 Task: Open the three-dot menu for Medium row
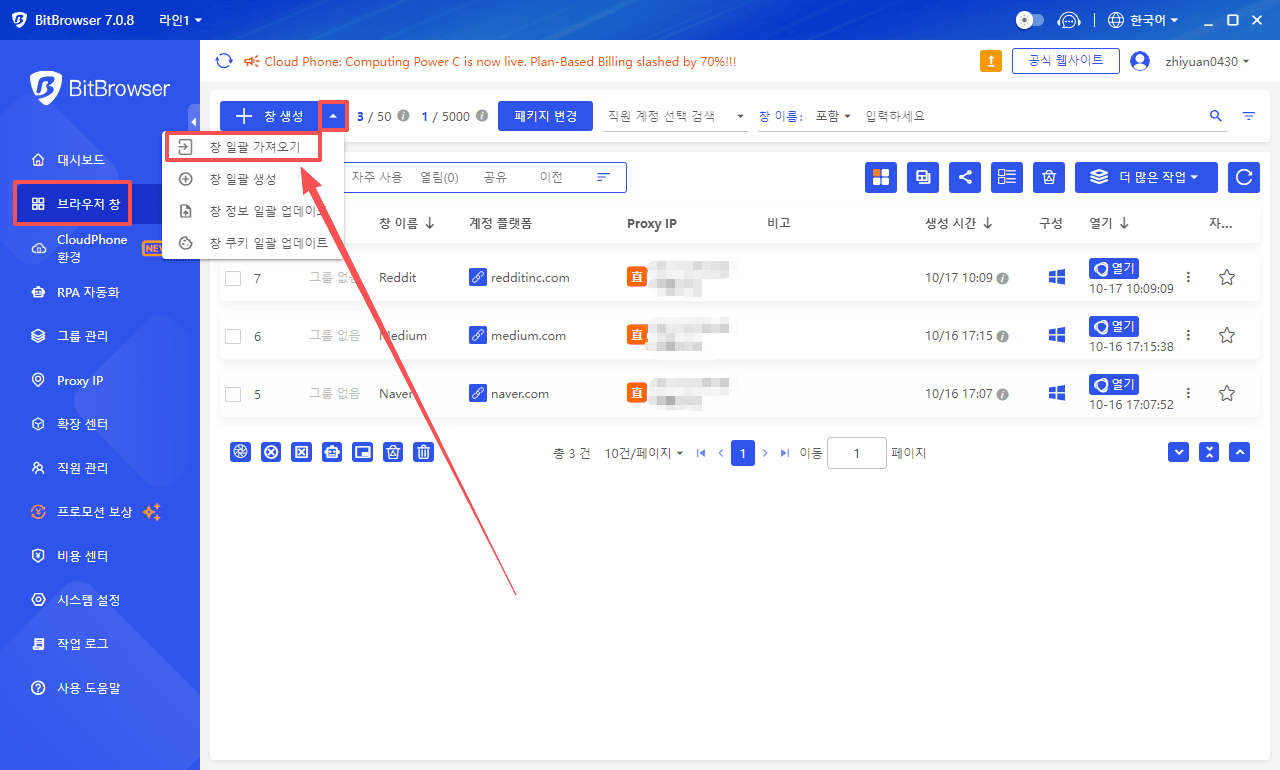pos(1188,336)
